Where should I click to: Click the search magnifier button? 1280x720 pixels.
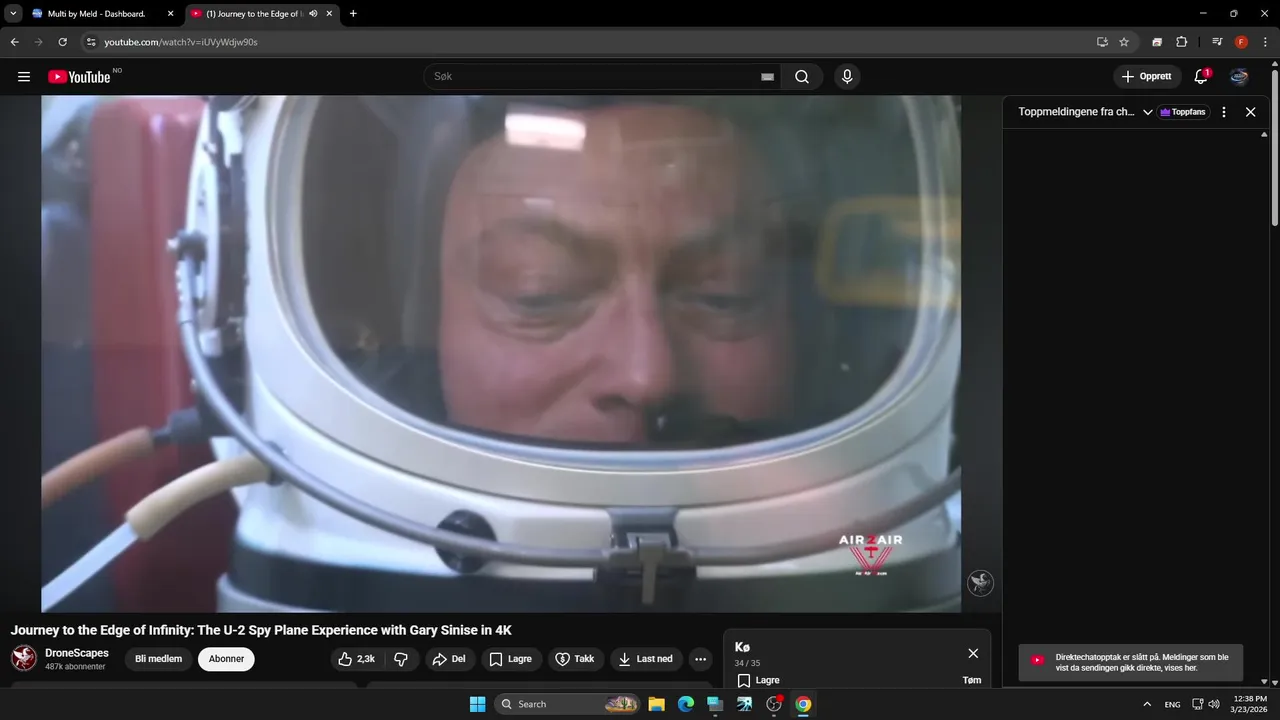(802, 77)
